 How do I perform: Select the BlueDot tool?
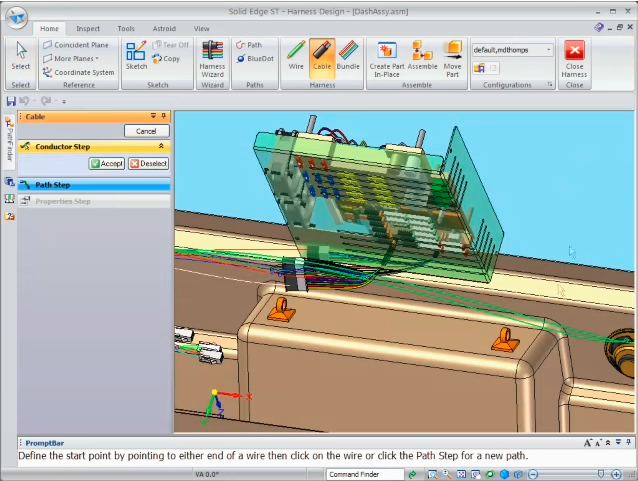[x=255, y=59]
